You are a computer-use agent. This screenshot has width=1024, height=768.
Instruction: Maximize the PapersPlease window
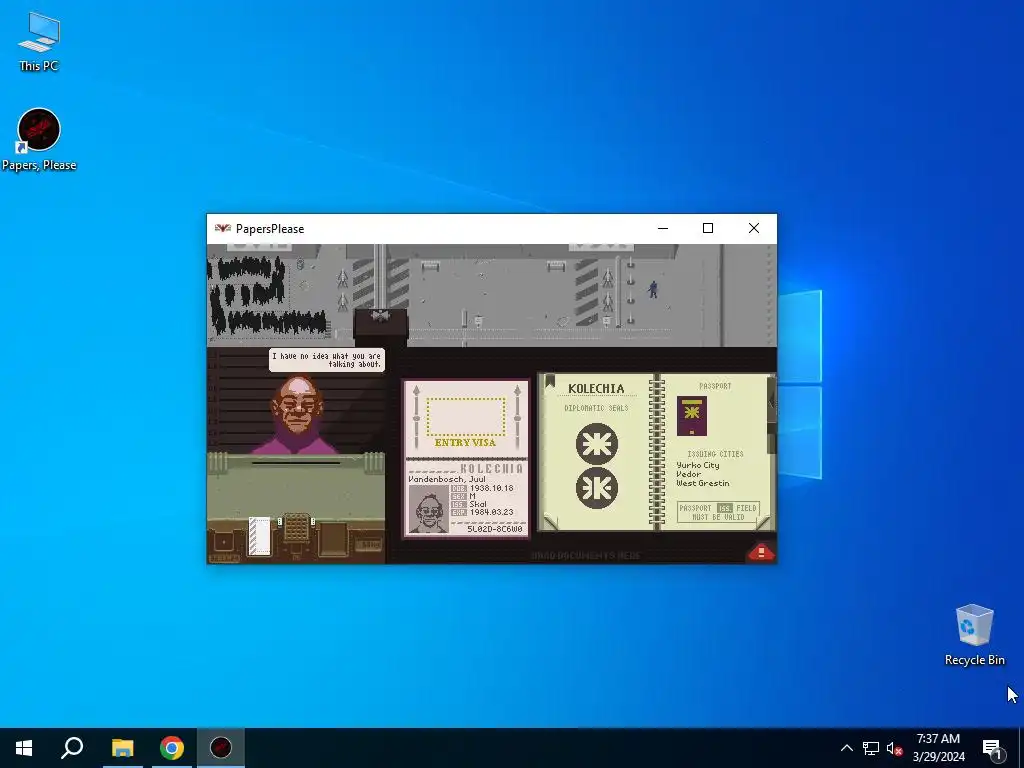coord(707,228)
